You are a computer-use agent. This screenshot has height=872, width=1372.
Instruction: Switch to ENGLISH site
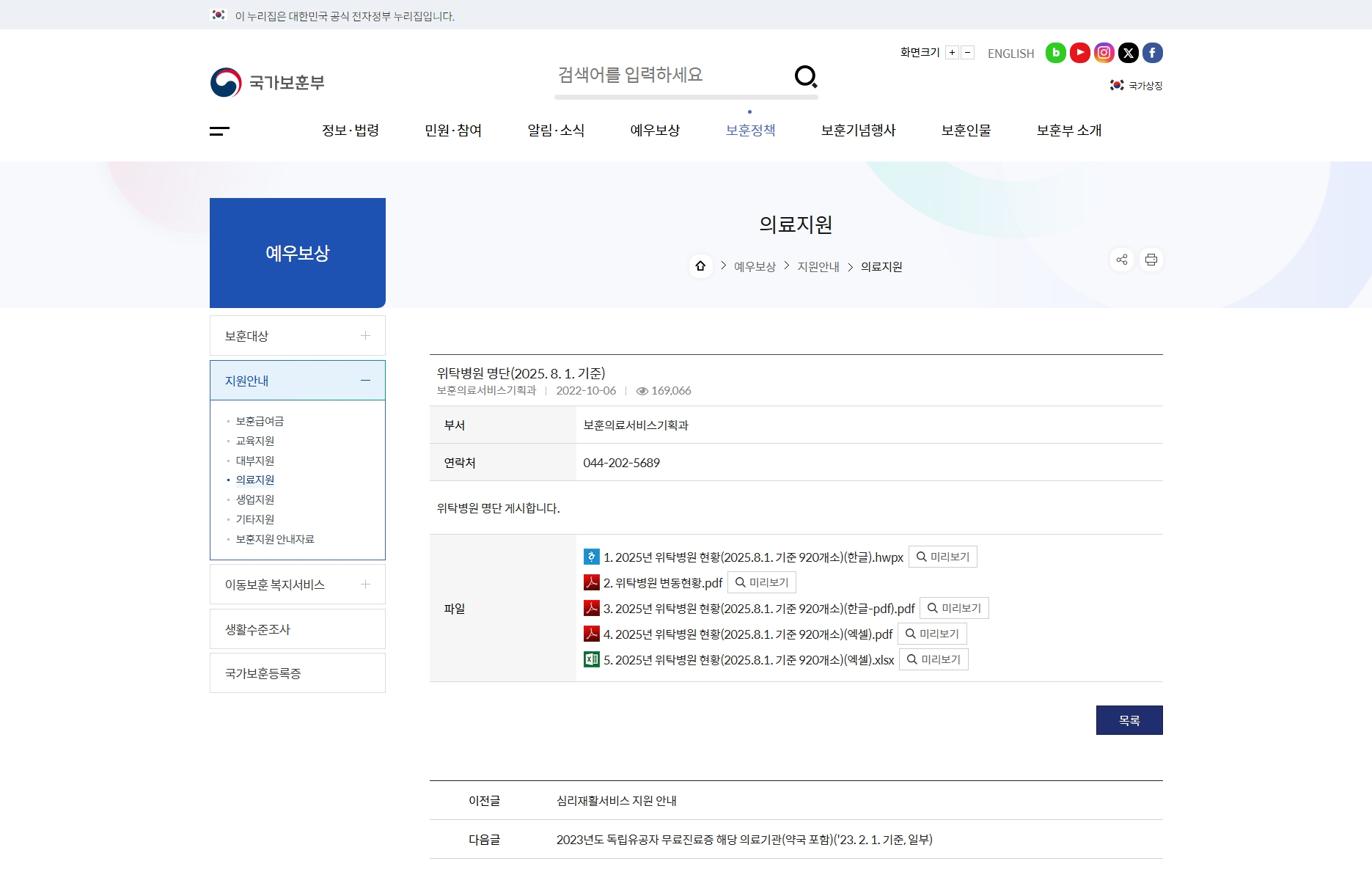click(1010, 54)
